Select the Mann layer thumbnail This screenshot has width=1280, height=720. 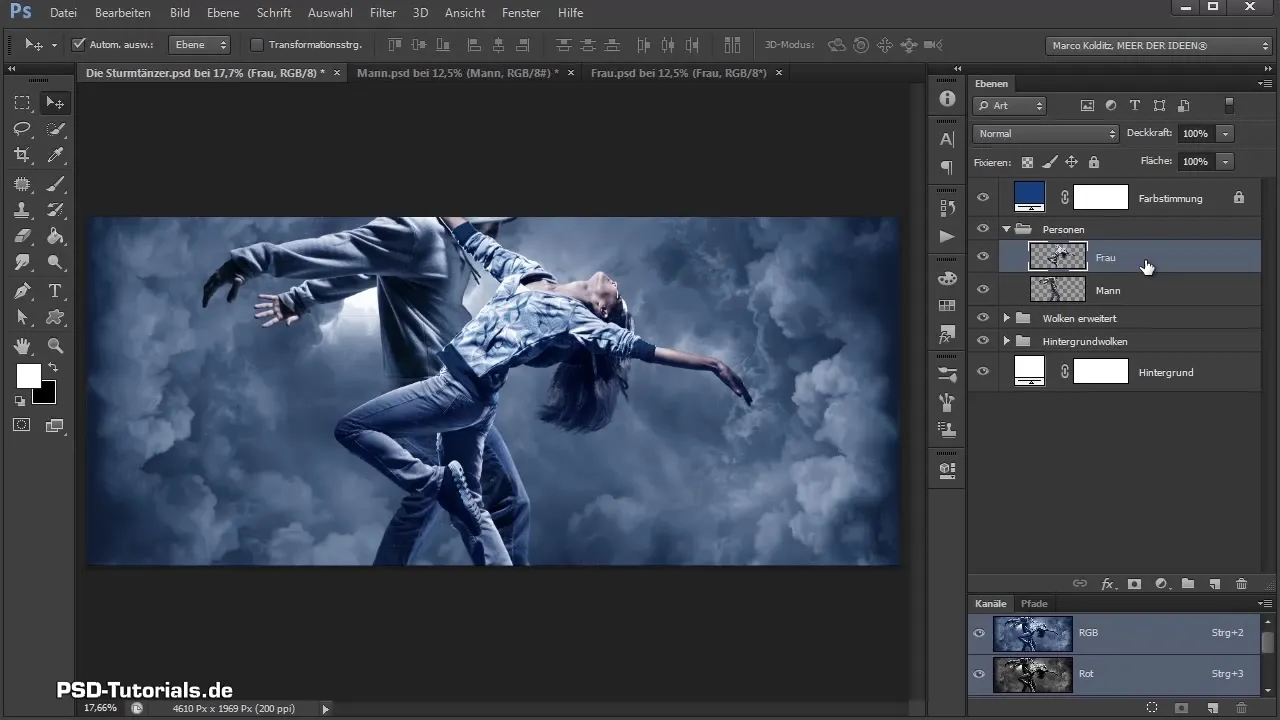[1058, 290]
